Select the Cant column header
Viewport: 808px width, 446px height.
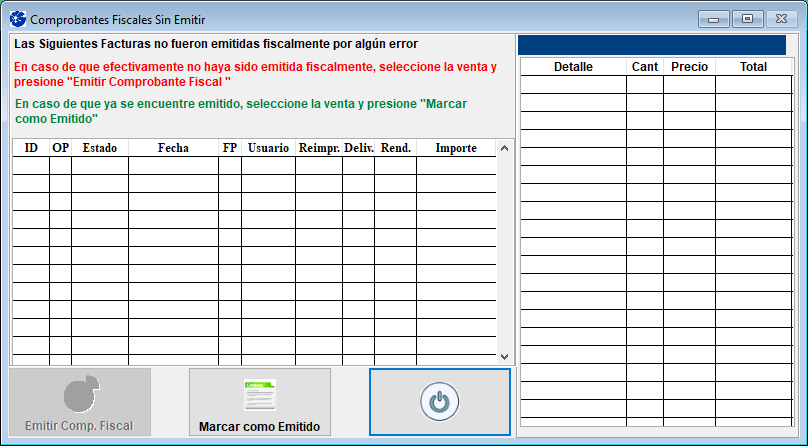click(645, 67)
